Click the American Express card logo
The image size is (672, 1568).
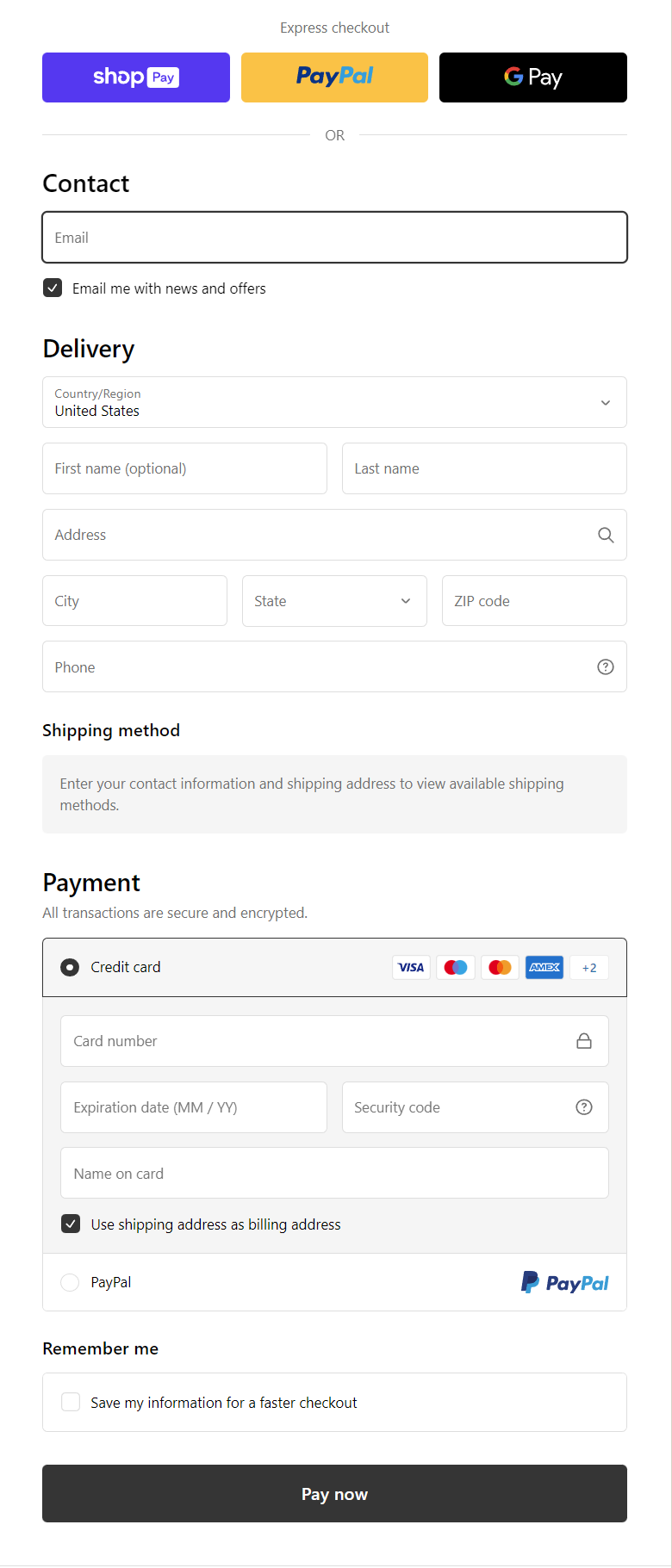coord(544,967)
